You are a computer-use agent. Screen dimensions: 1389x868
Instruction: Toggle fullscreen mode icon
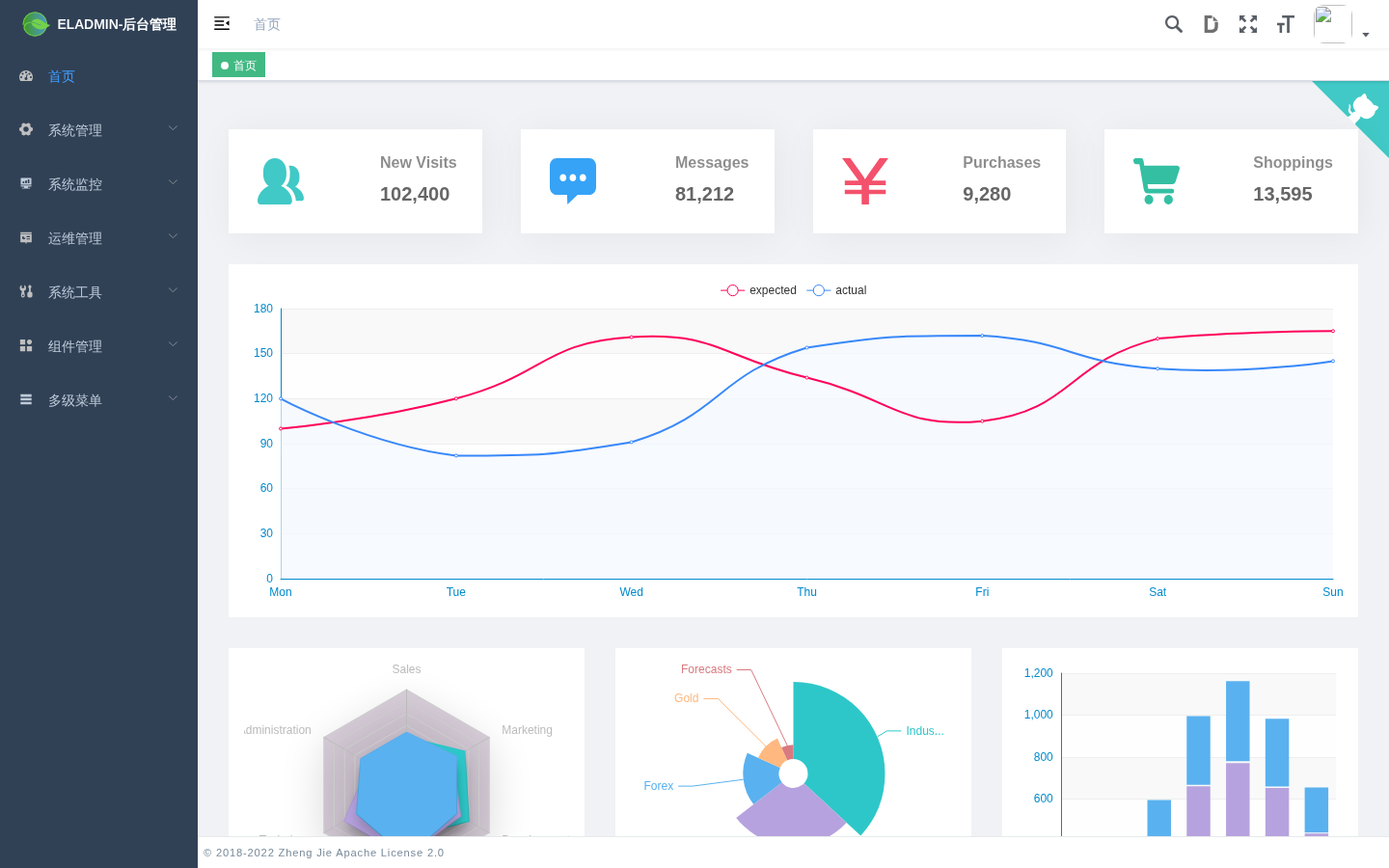[x=1248, y=24]
